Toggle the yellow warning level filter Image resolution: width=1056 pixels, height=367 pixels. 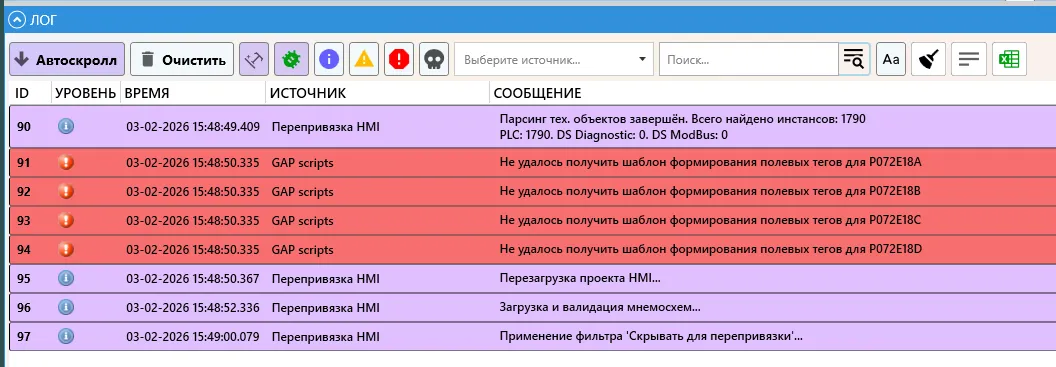[364, 59]
